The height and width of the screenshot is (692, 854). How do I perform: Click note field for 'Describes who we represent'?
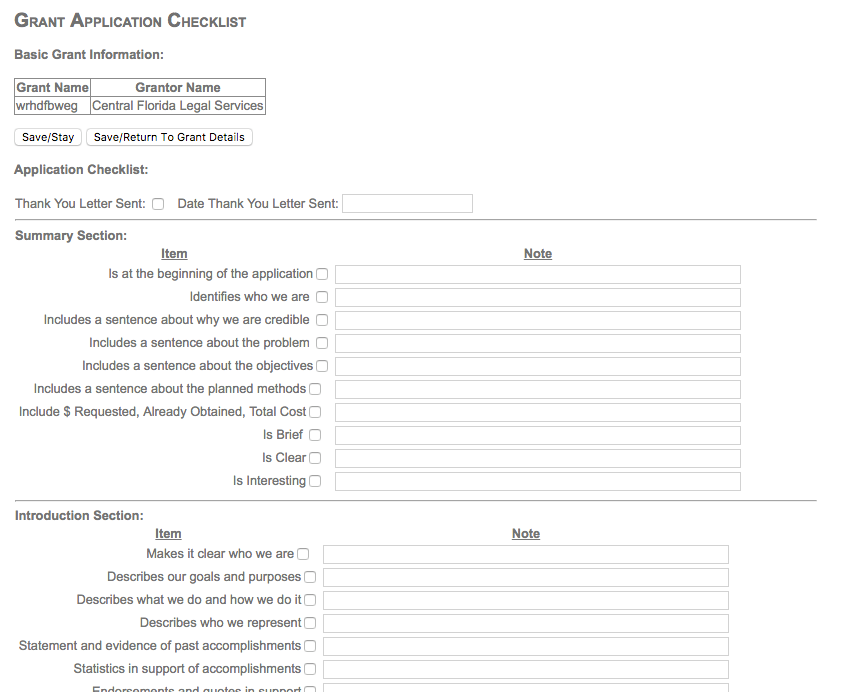pos(525,623)
